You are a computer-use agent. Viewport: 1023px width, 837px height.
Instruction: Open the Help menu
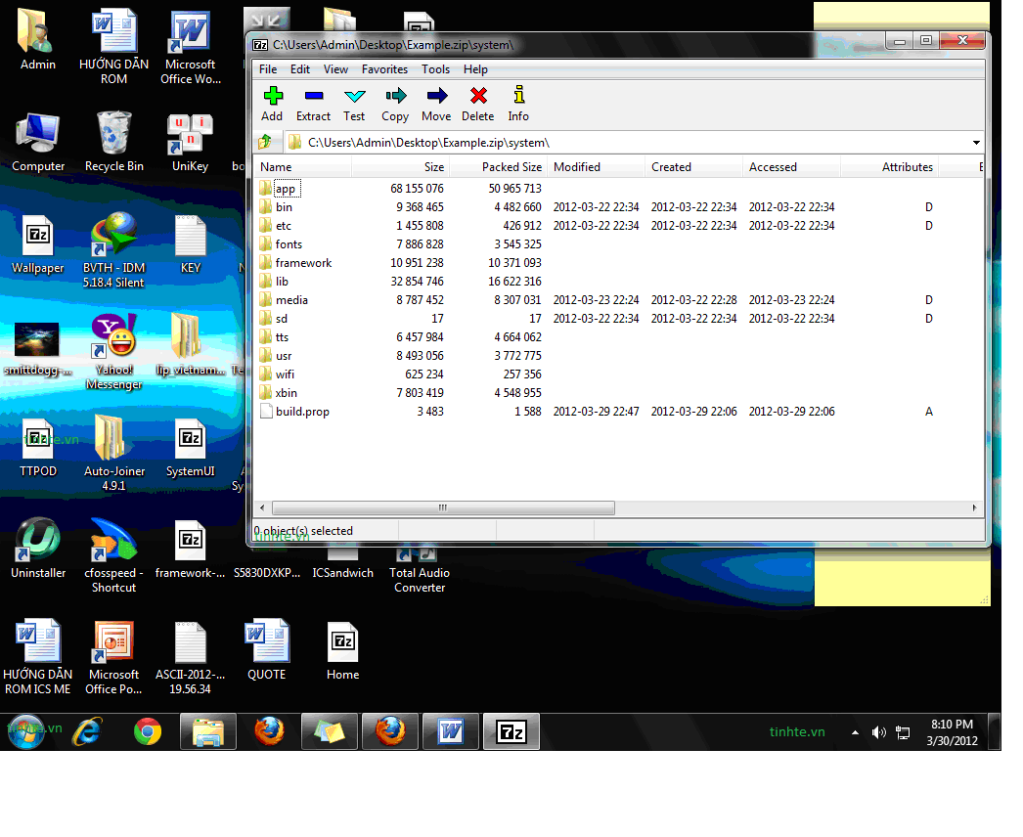(475, 69)
